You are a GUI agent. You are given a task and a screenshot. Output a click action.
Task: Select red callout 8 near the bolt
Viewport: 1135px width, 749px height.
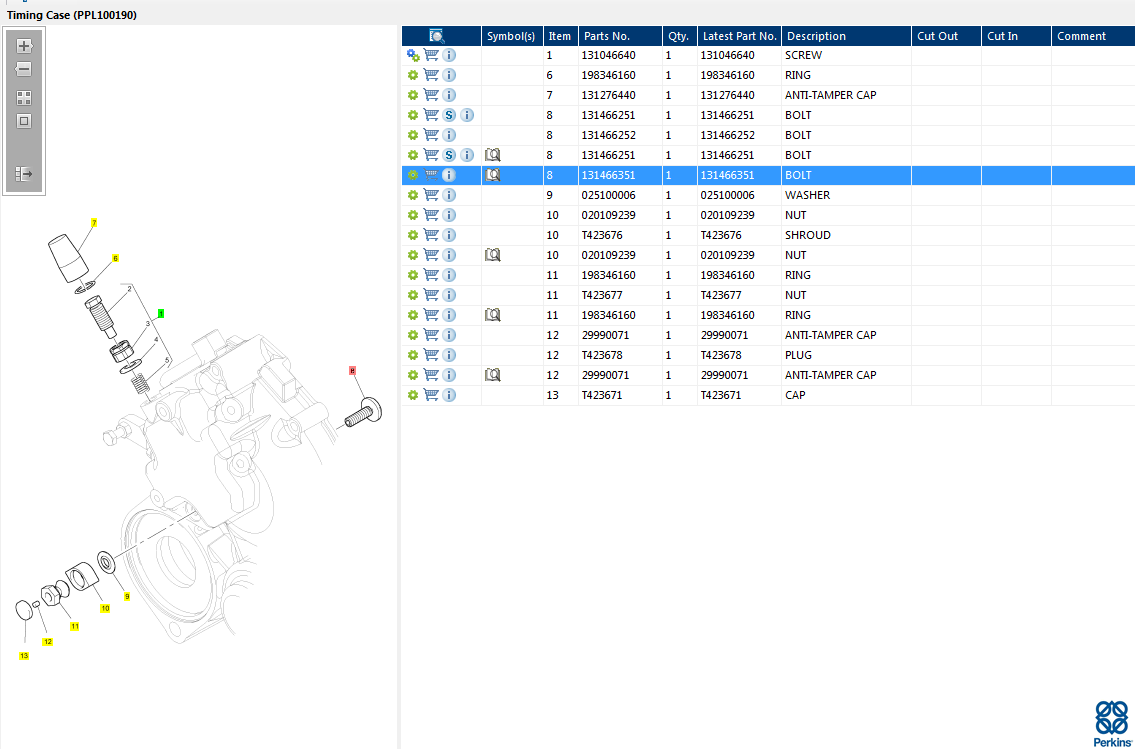coord(353,371)
